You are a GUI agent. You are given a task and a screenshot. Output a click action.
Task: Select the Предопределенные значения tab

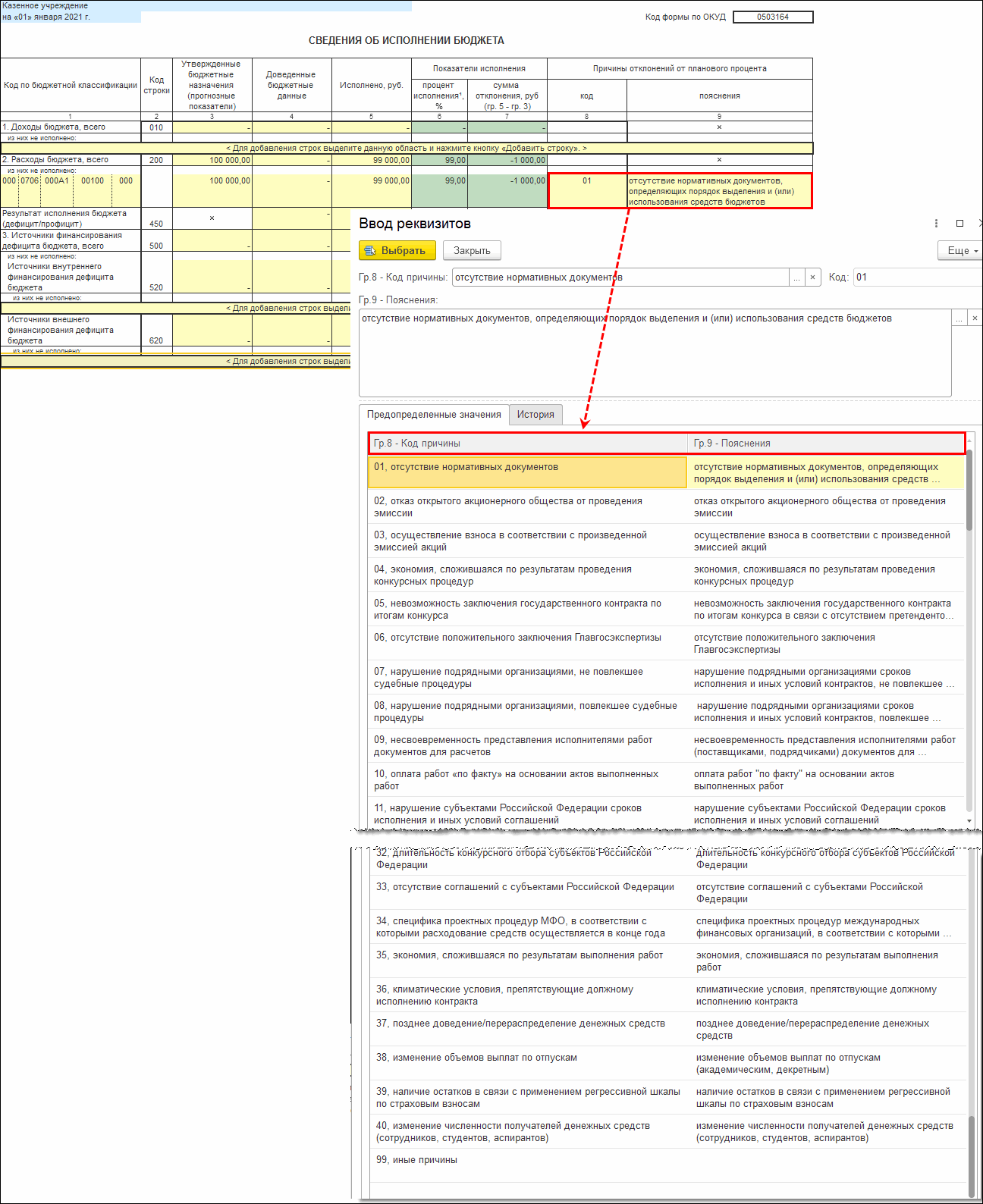click(434, 414)
